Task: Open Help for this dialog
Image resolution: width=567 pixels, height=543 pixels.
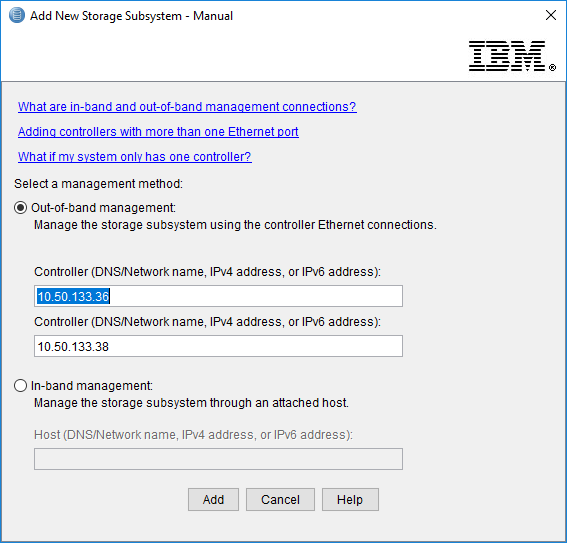Action: tap(350, 500)
